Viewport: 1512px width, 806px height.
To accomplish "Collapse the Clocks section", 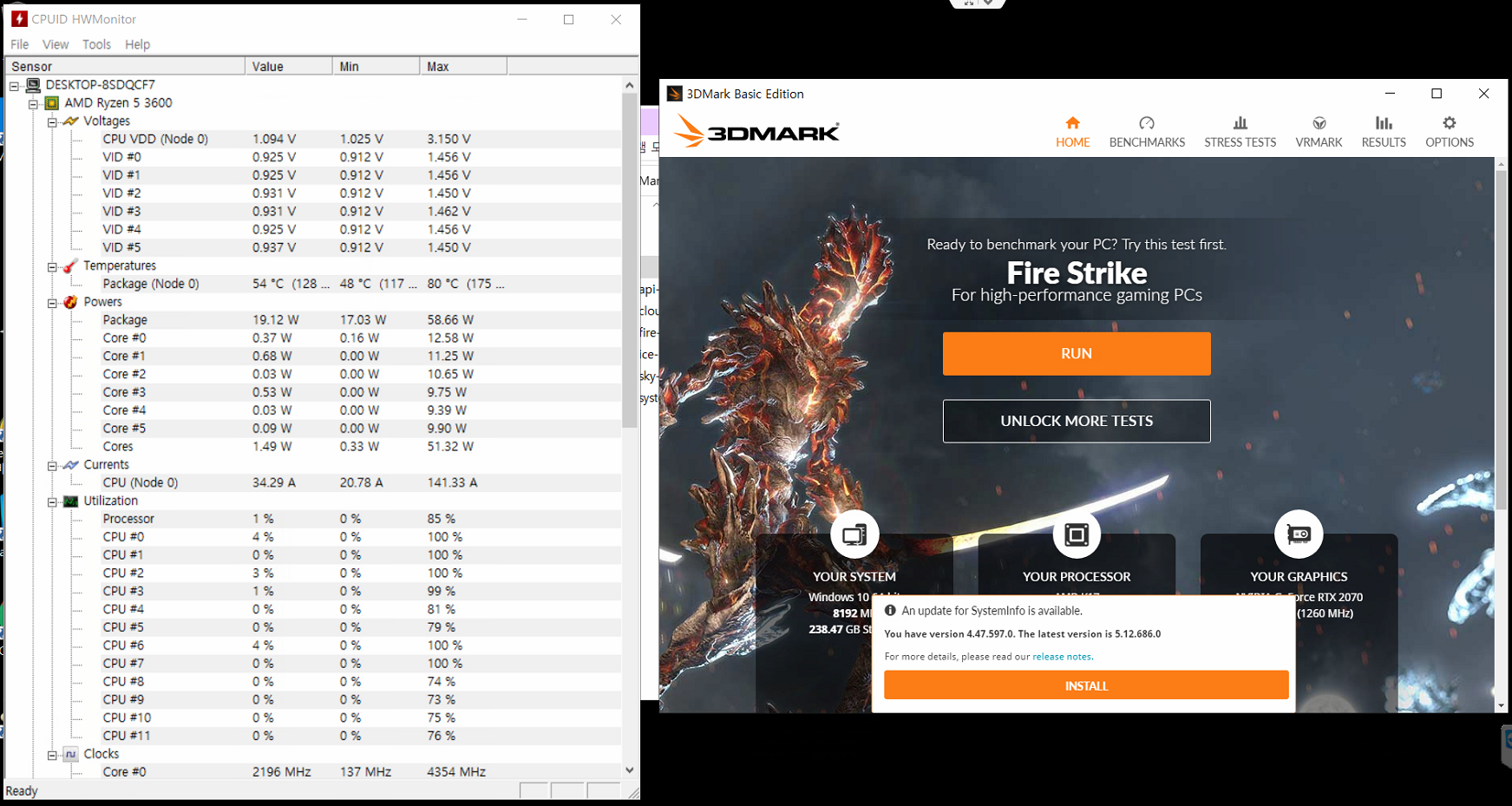I will coord(52,756).
